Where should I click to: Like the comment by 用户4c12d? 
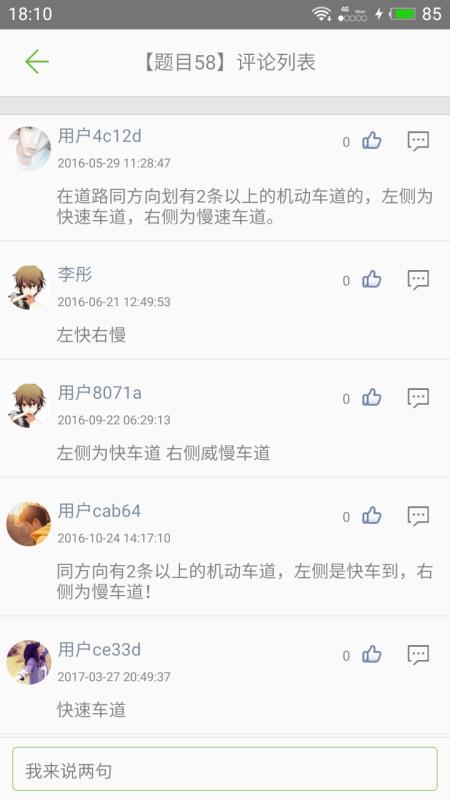point(372,140)
